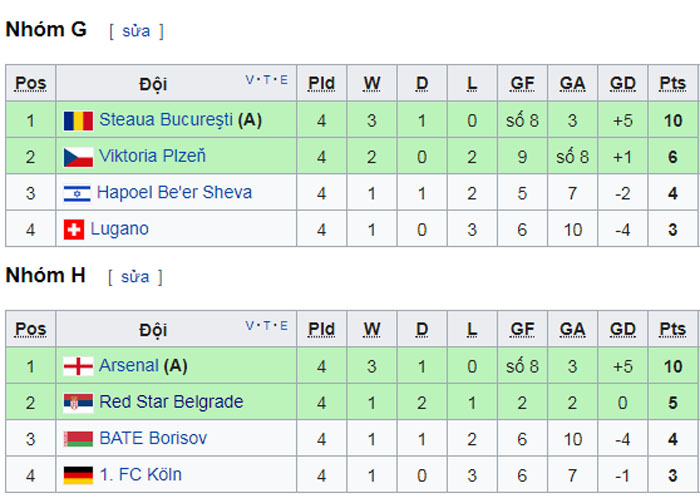Click the Israeli flag beside Hapoel Be'er Sheva
Viewport: 700px width, 498px height.
coord(77,193)
